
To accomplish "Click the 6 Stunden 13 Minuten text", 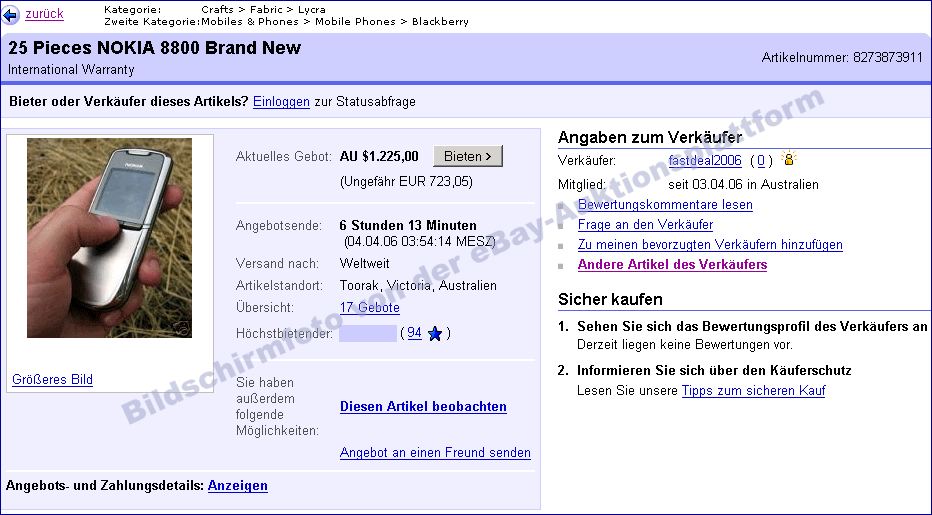I will pyautogui.click(x=408, y=225).
